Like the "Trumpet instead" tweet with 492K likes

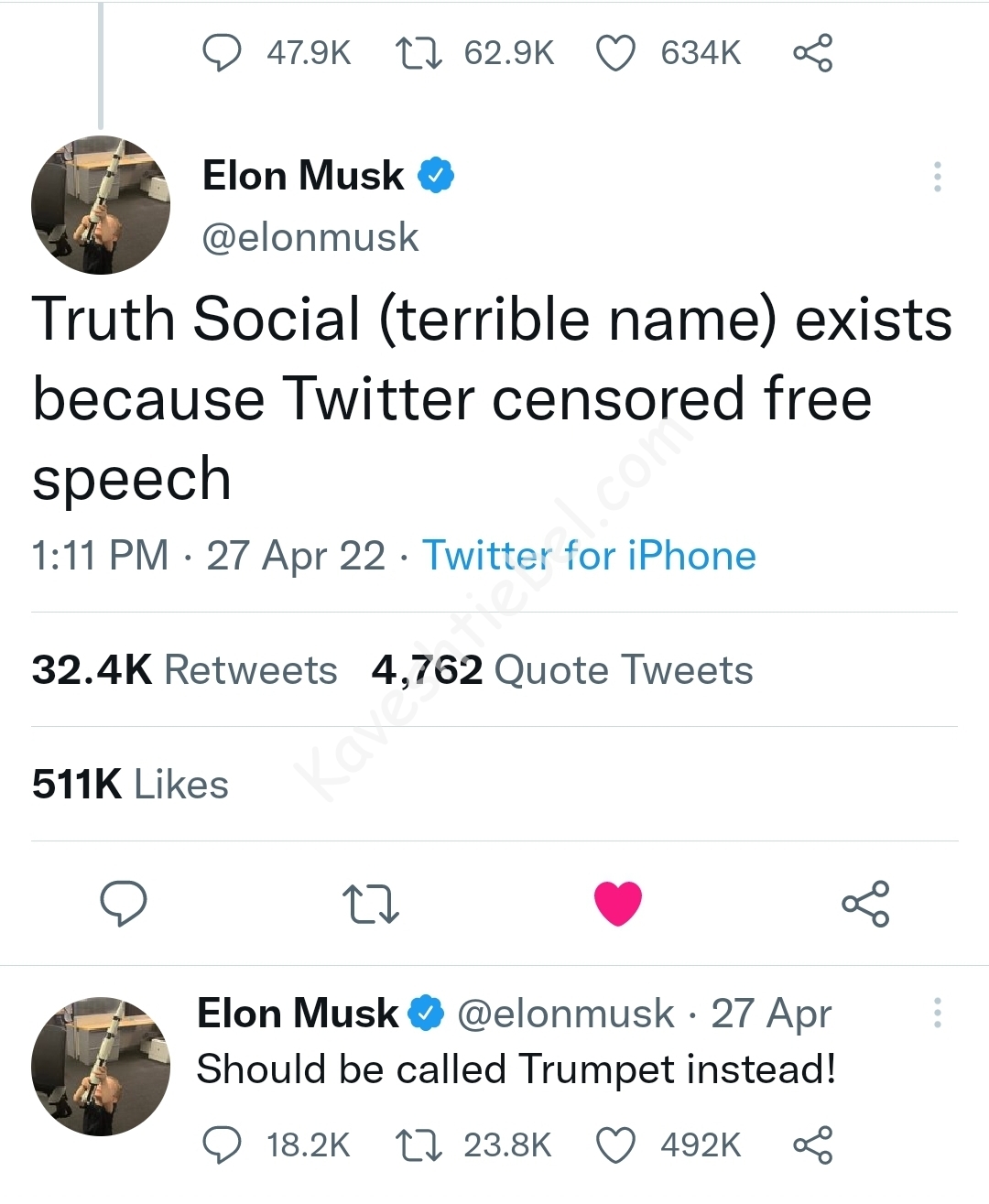click(615, 1144)
